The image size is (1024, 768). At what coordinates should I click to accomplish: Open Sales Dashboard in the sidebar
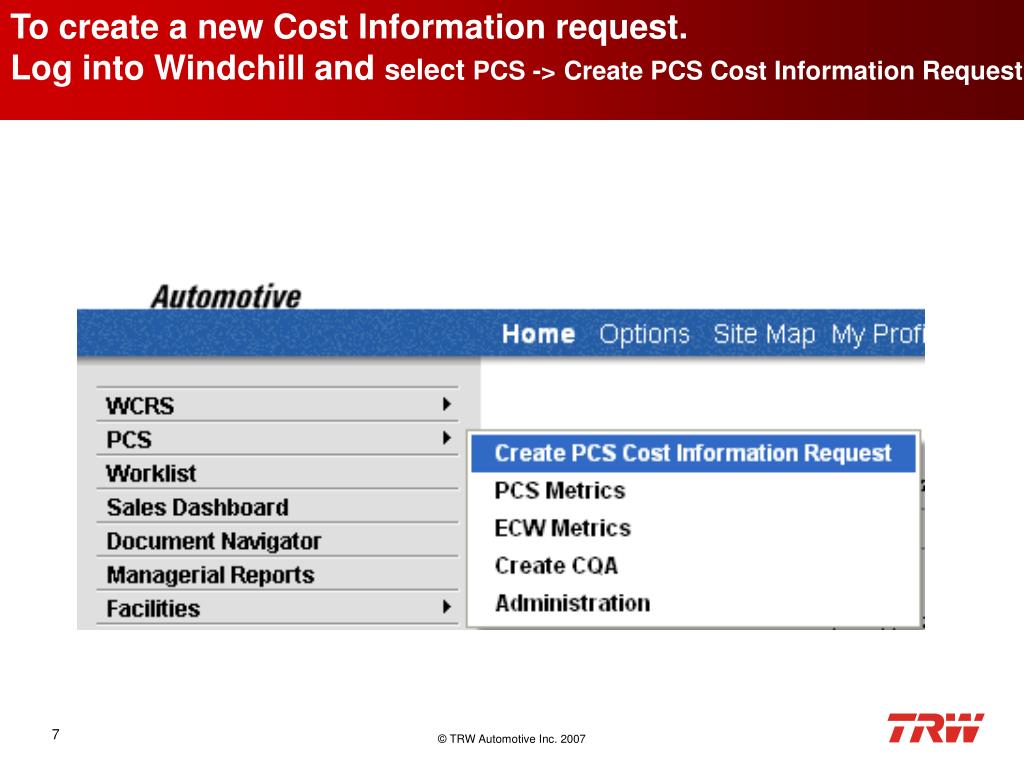tap(278, 507)
